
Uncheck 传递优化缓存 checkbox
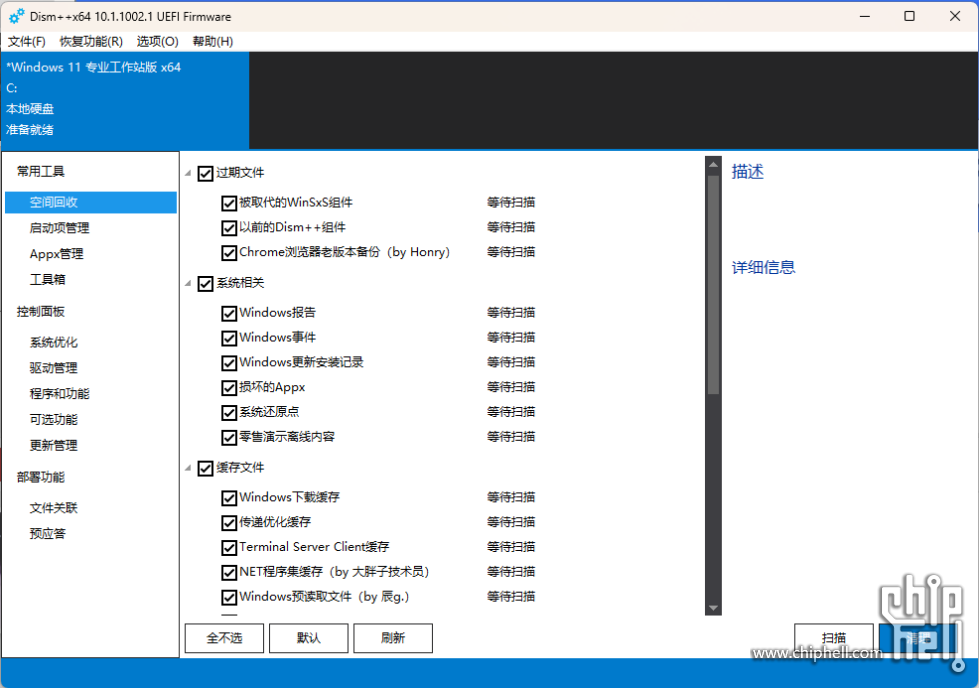click(229, 523)
